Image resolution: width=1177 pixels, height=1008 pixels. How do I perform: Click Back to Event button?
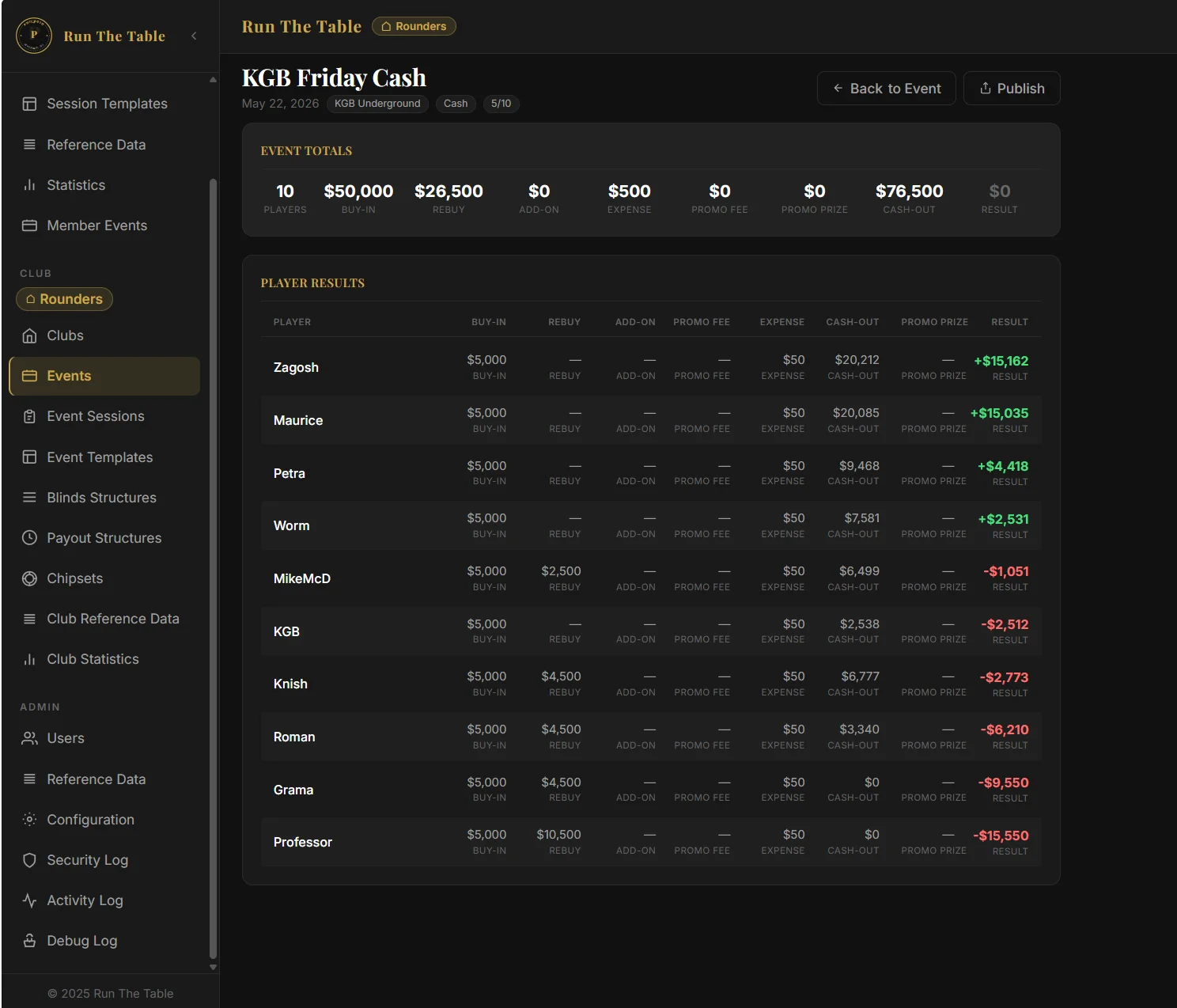pos(886,89)
